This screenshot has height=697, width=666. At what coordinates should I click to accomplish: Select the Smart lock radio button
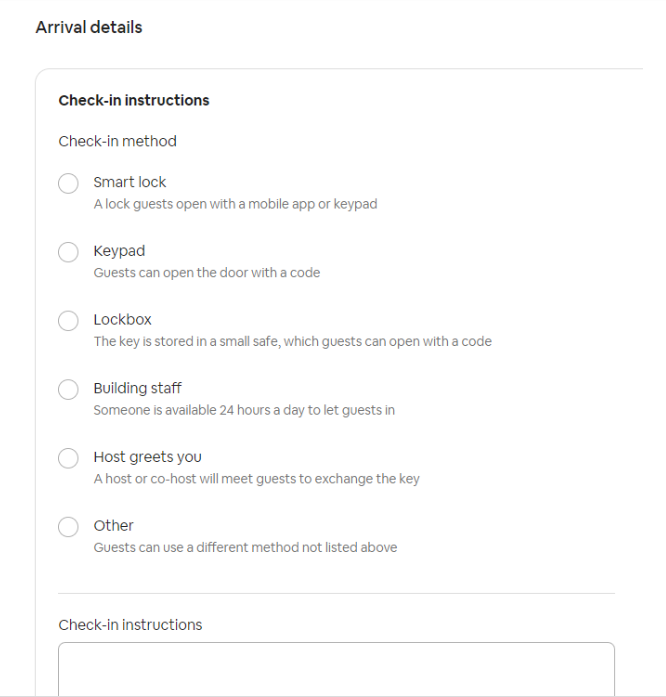pyautogui.click(x=68, y=184)
